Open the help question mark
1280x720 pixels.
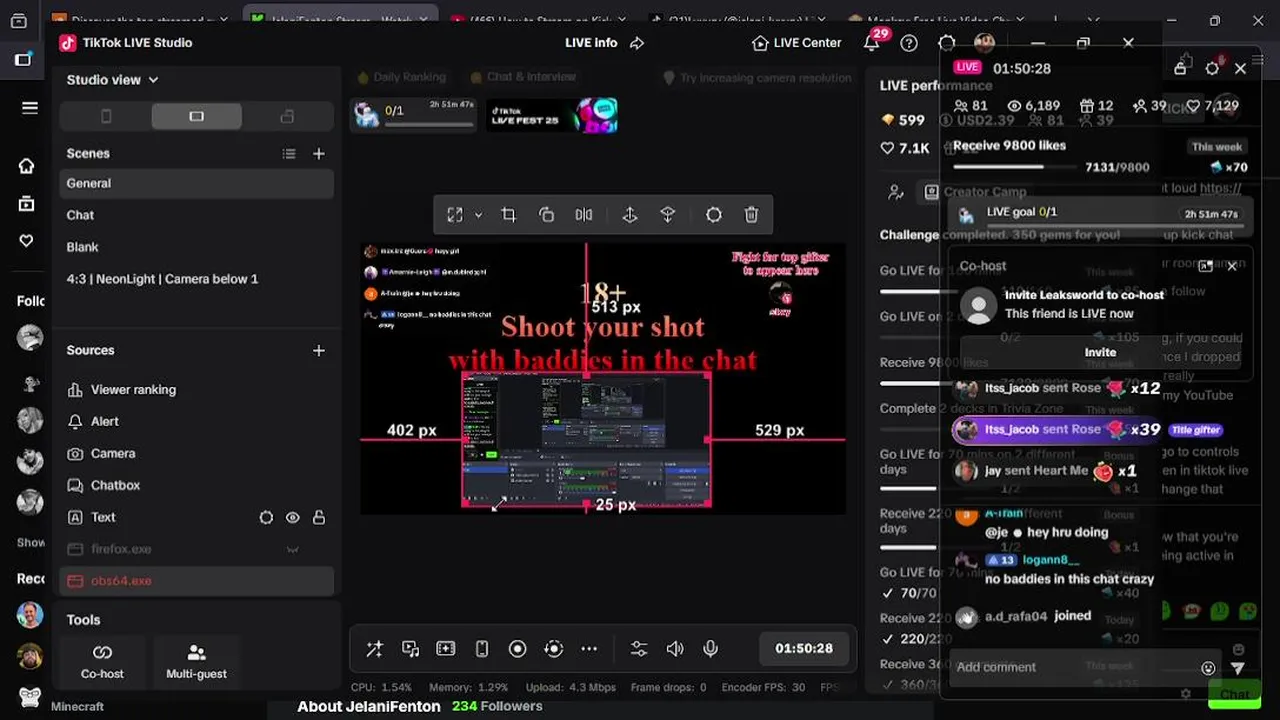(909, 43)
